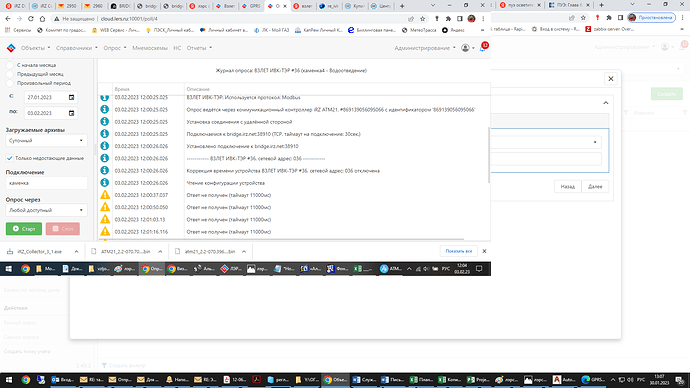Click warning icon of 12:01:16 timeout row
690x388 pixels.
[x=105, y=231]
